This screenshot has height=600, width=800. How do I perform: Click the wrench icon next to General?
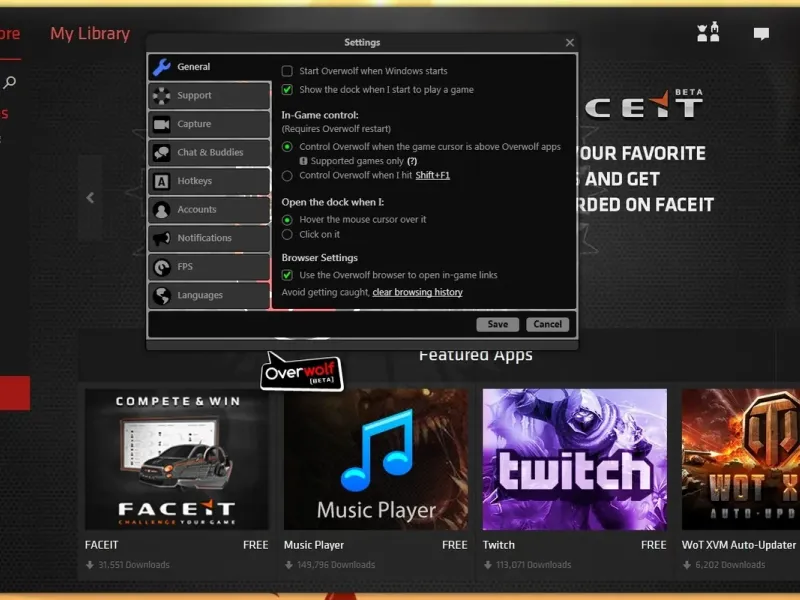click(162, 67)
